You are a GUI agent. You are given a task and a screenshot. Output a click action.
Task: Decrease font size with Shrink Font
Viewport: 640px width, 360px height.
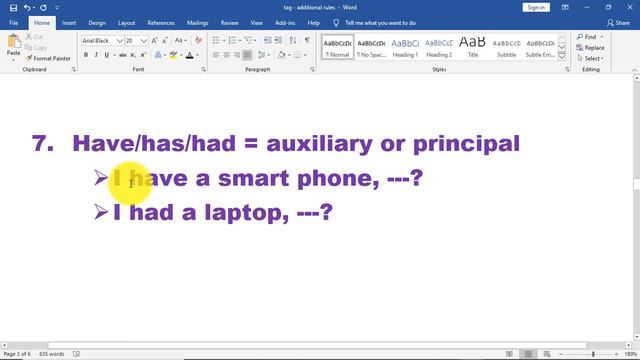165,40
